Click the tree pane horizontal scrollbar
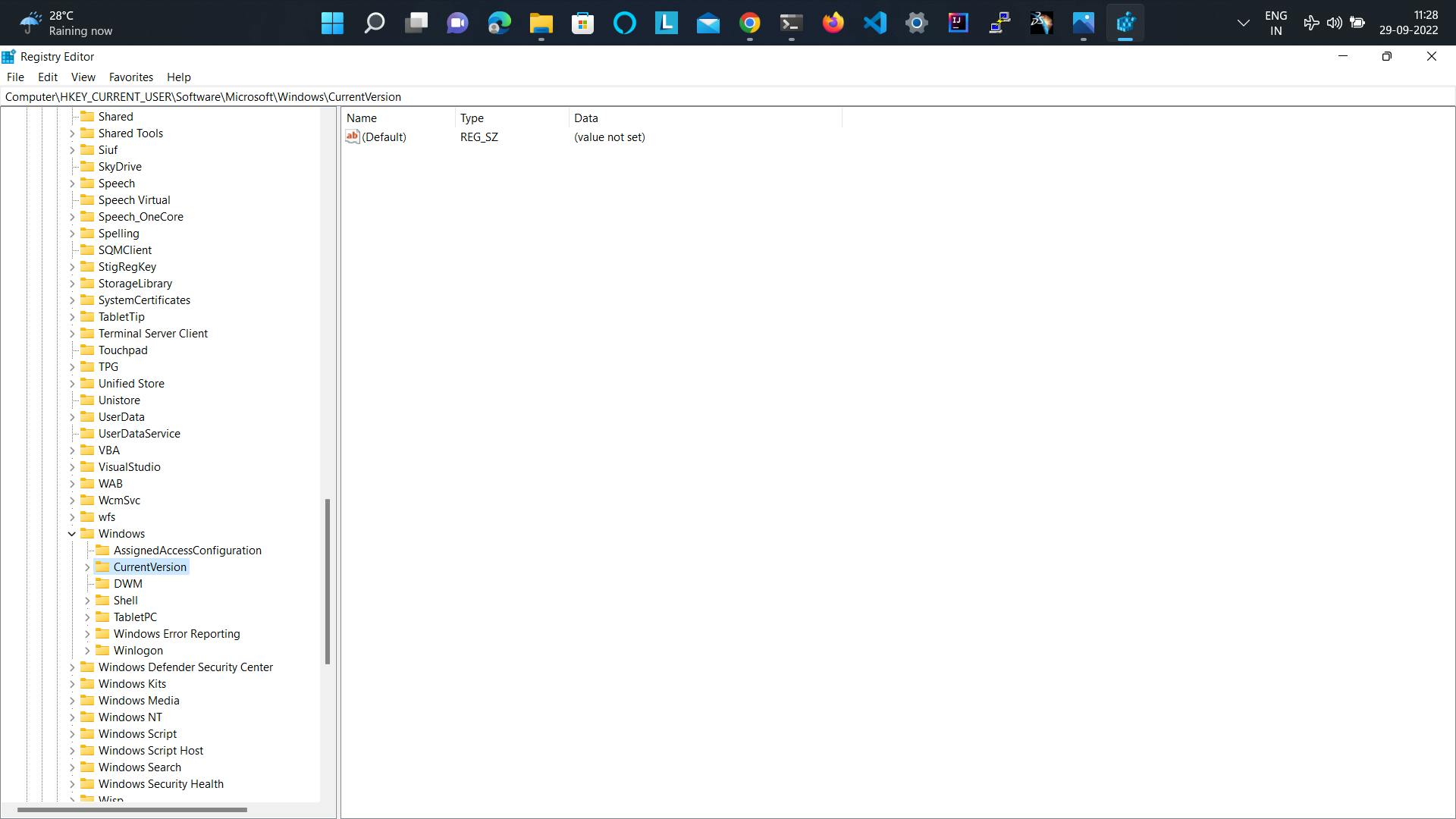Image resolution: width=1456 pixels, height=819 pixels. pos(132,810)
